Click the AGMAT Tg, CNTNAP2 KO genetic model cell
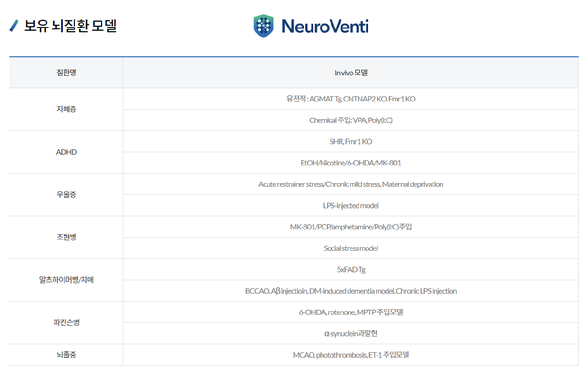Screen dimensions: 580x367 pos(351,99)
